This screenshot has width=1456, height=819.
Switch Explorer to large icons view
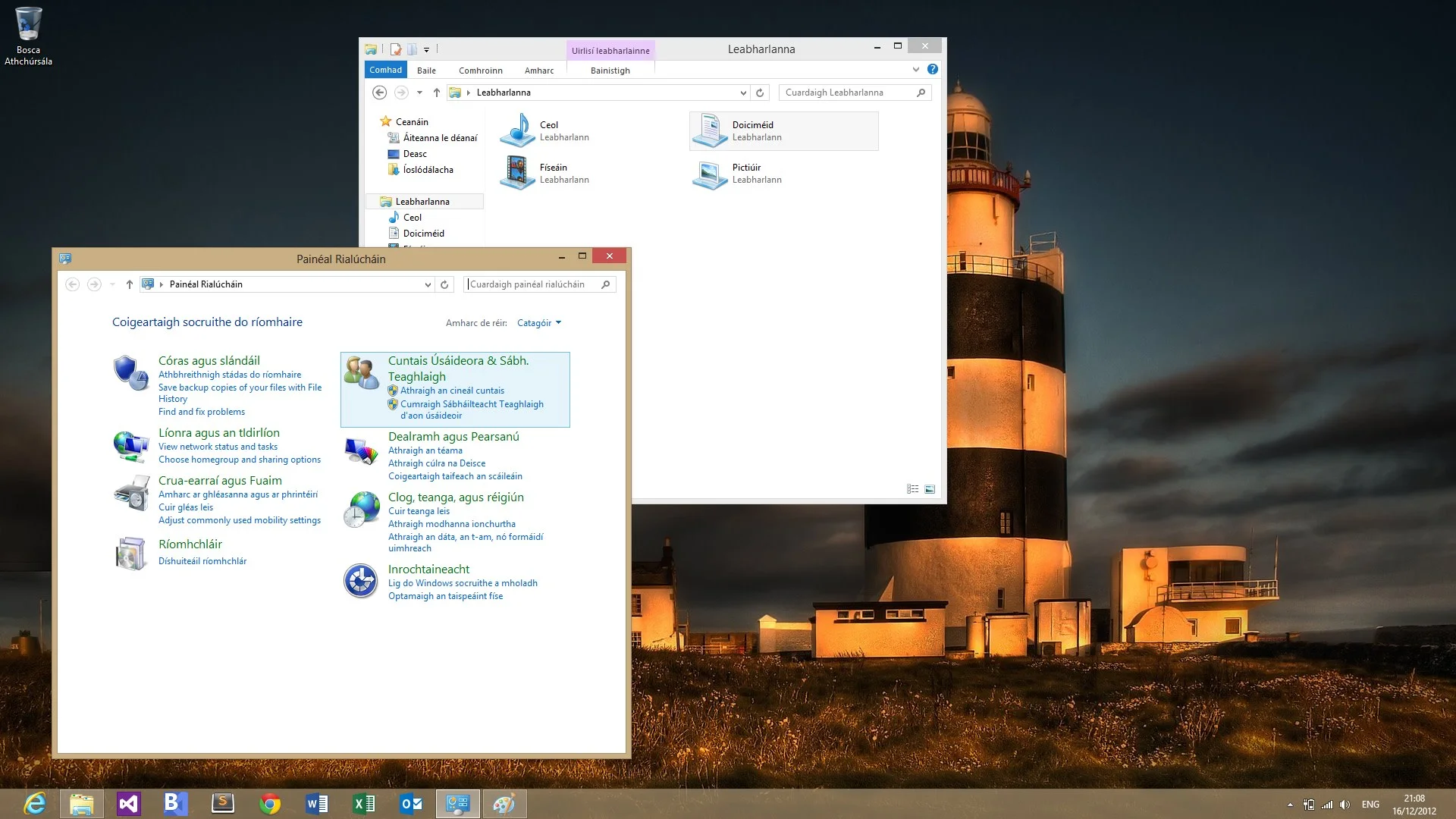point(930,489)
